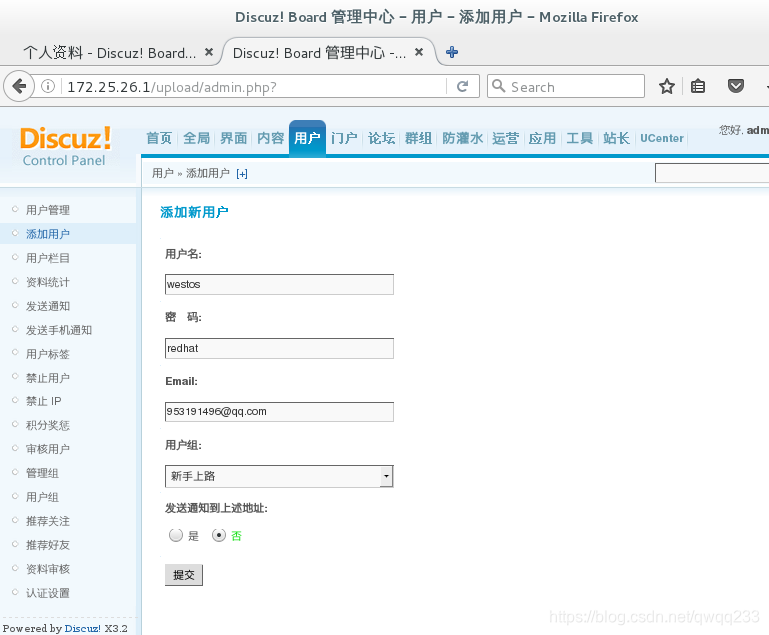This screenshot has width=769, height=635.
Task: Open the 界面 navigation menu
Action: pyautogui.click(x=233, y=138)
